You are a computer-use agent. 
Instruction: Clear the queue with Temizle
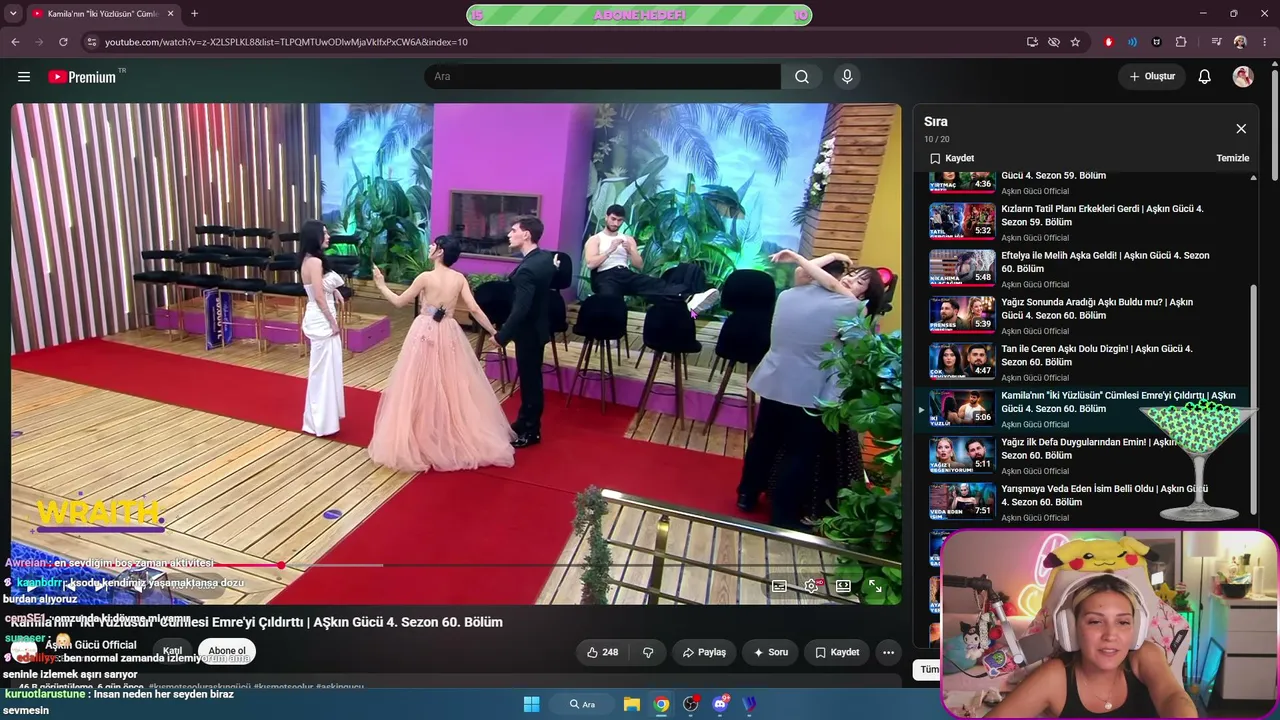tap(1233, 158)
